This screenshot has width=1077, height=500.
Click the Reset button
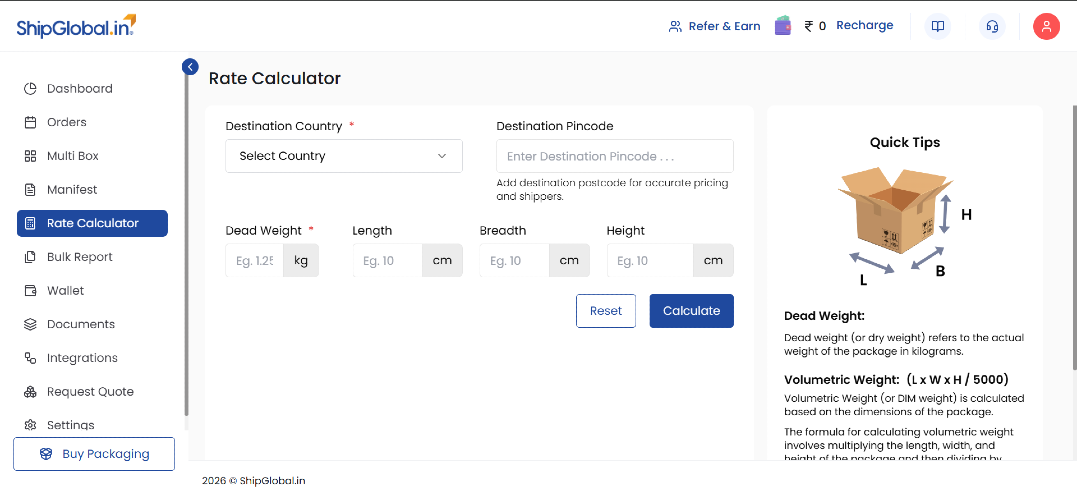point(605,311)
